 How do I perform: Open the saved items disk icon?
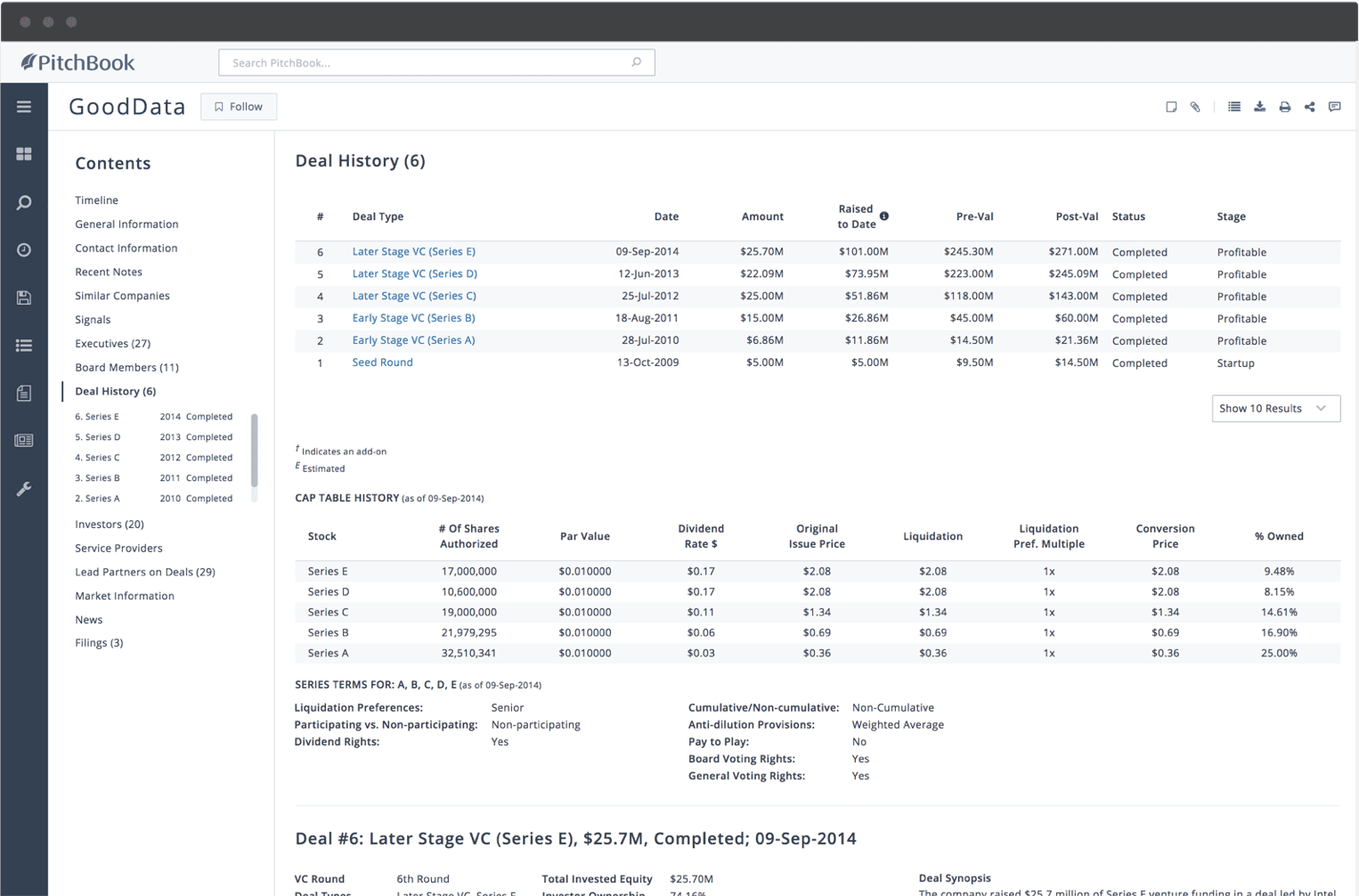click(24, 297)
